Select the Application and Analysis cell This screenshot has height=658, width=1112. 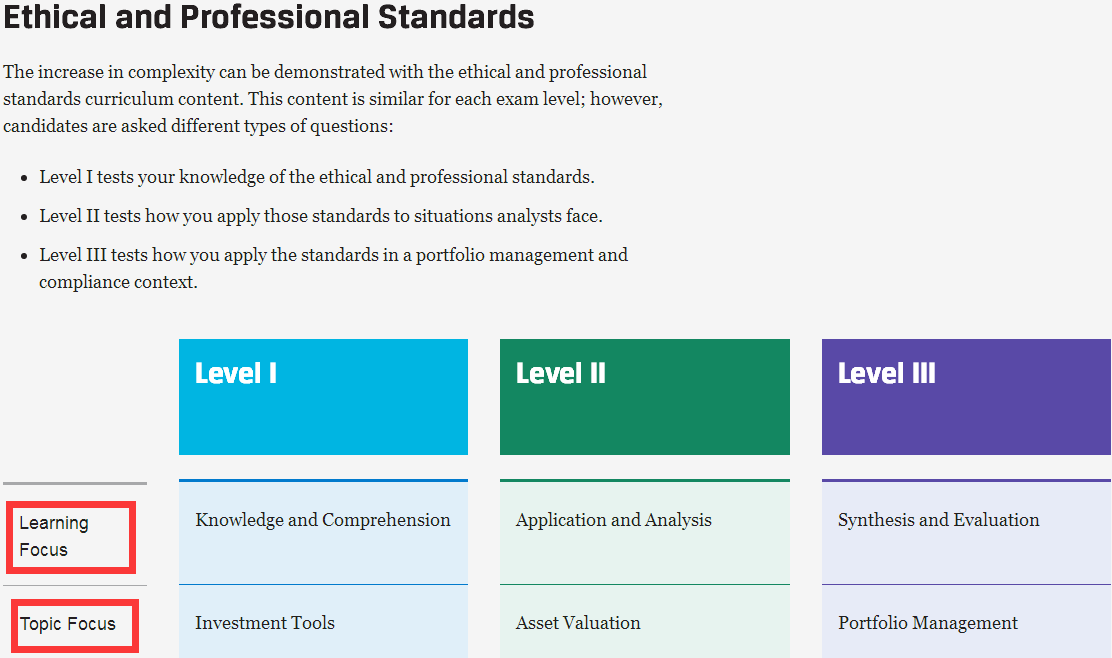[614, 520]
